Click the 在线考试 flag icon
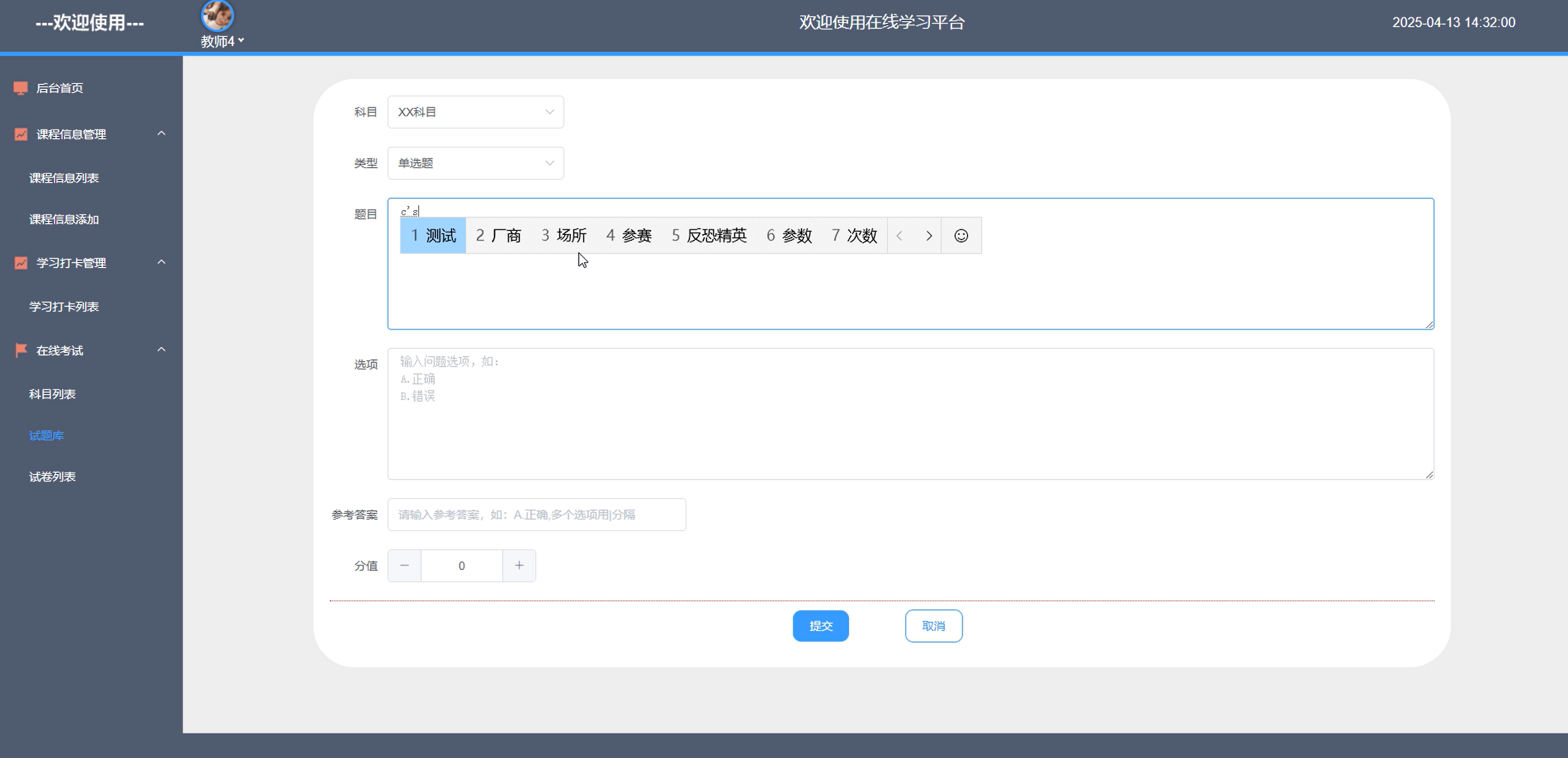 coord(21,350)
